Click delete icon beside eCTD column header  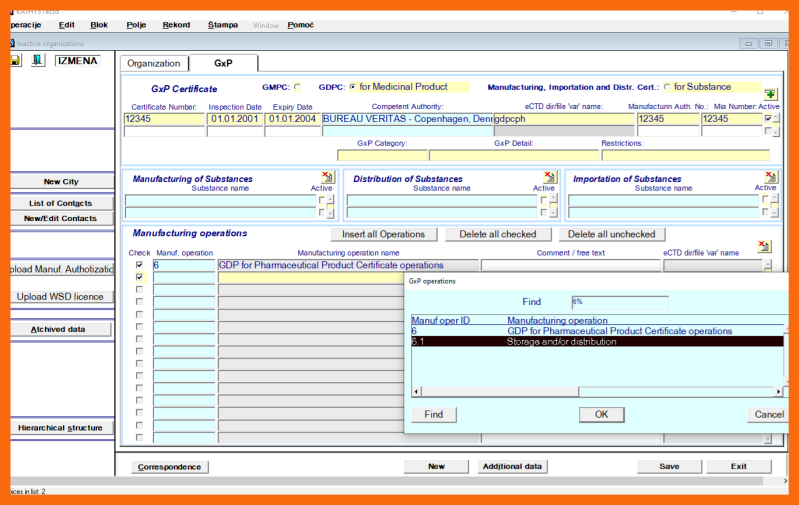point(764,246)
